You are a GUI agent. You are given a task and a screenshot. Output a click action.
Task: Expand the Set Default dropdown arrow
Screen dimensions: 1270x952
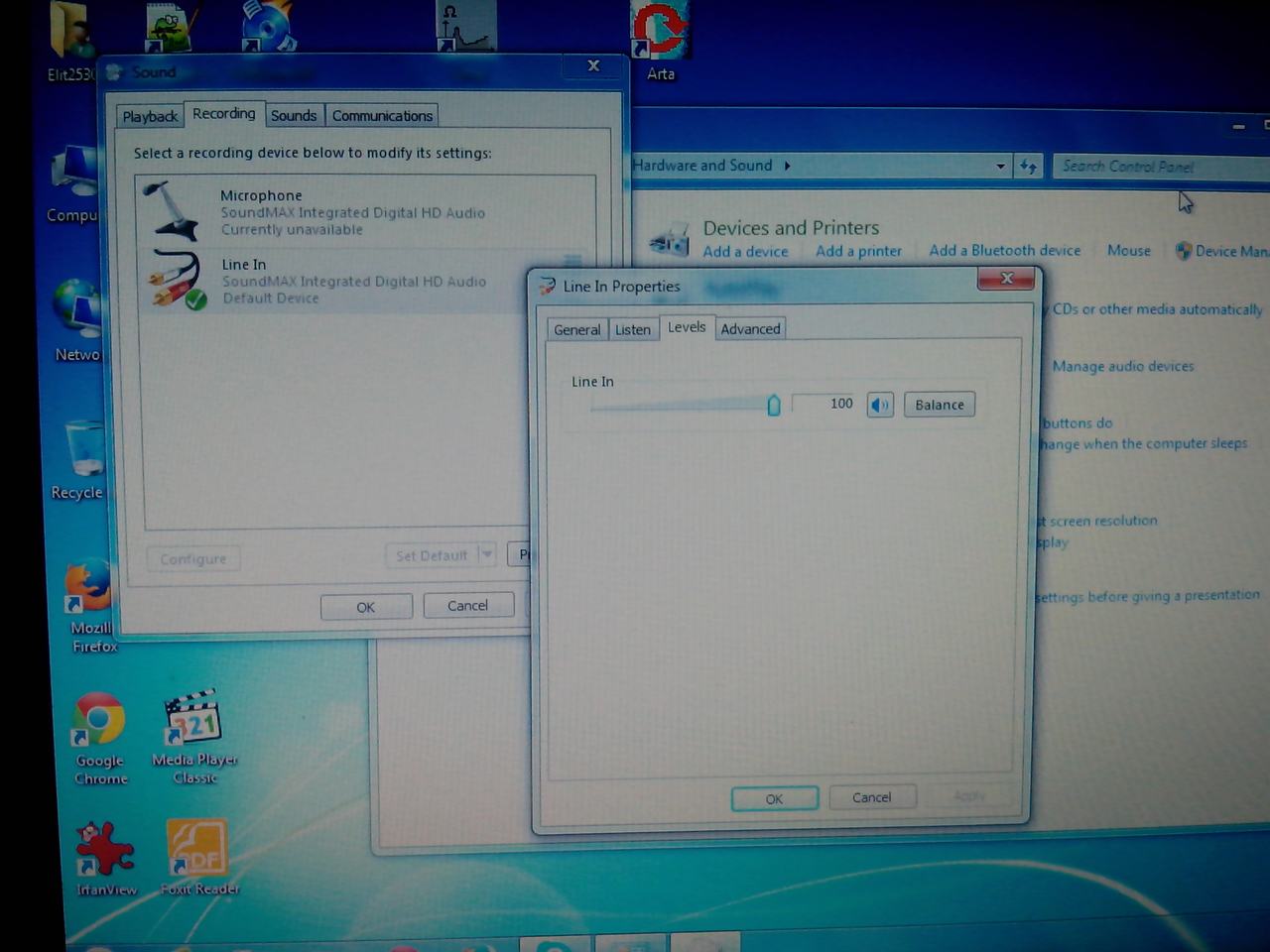486,554
